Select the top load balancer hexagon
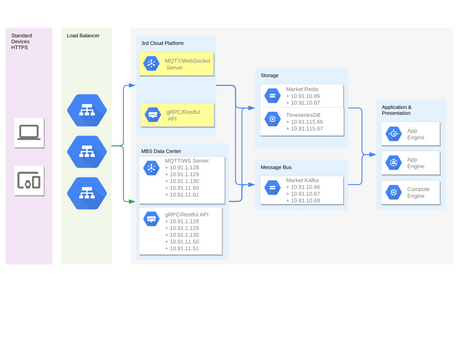Screen dimensions: 466x360 (x=87, y=110)
